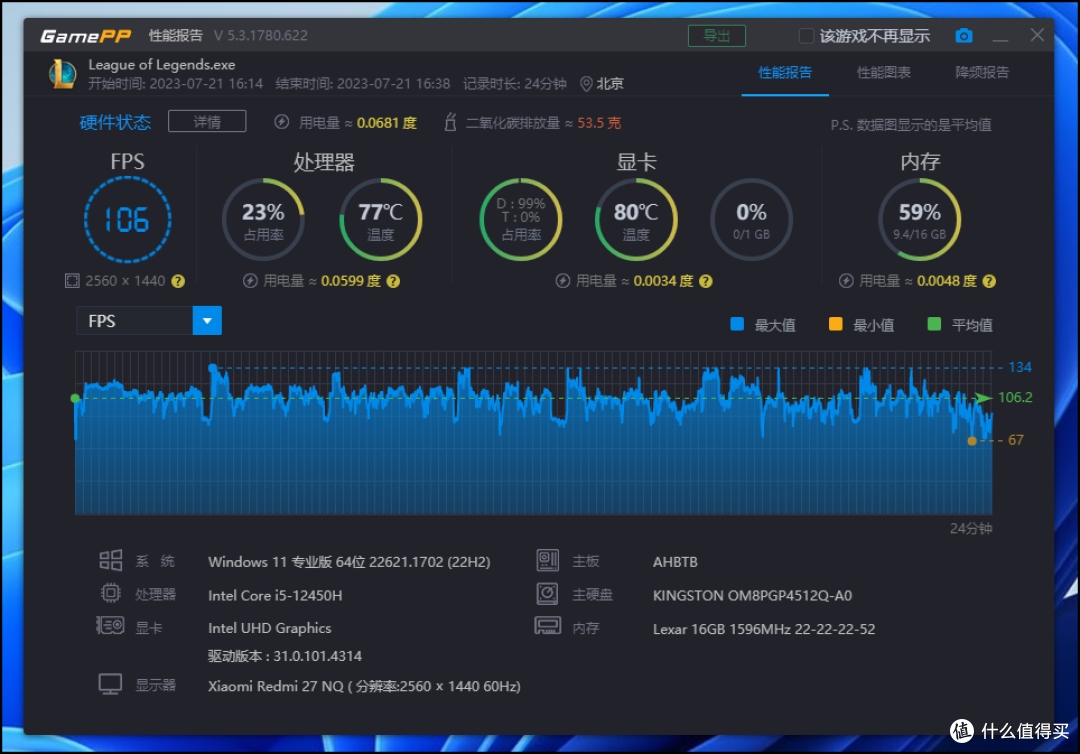Switch to the 降频报告 tab

[x=982, y=72]
